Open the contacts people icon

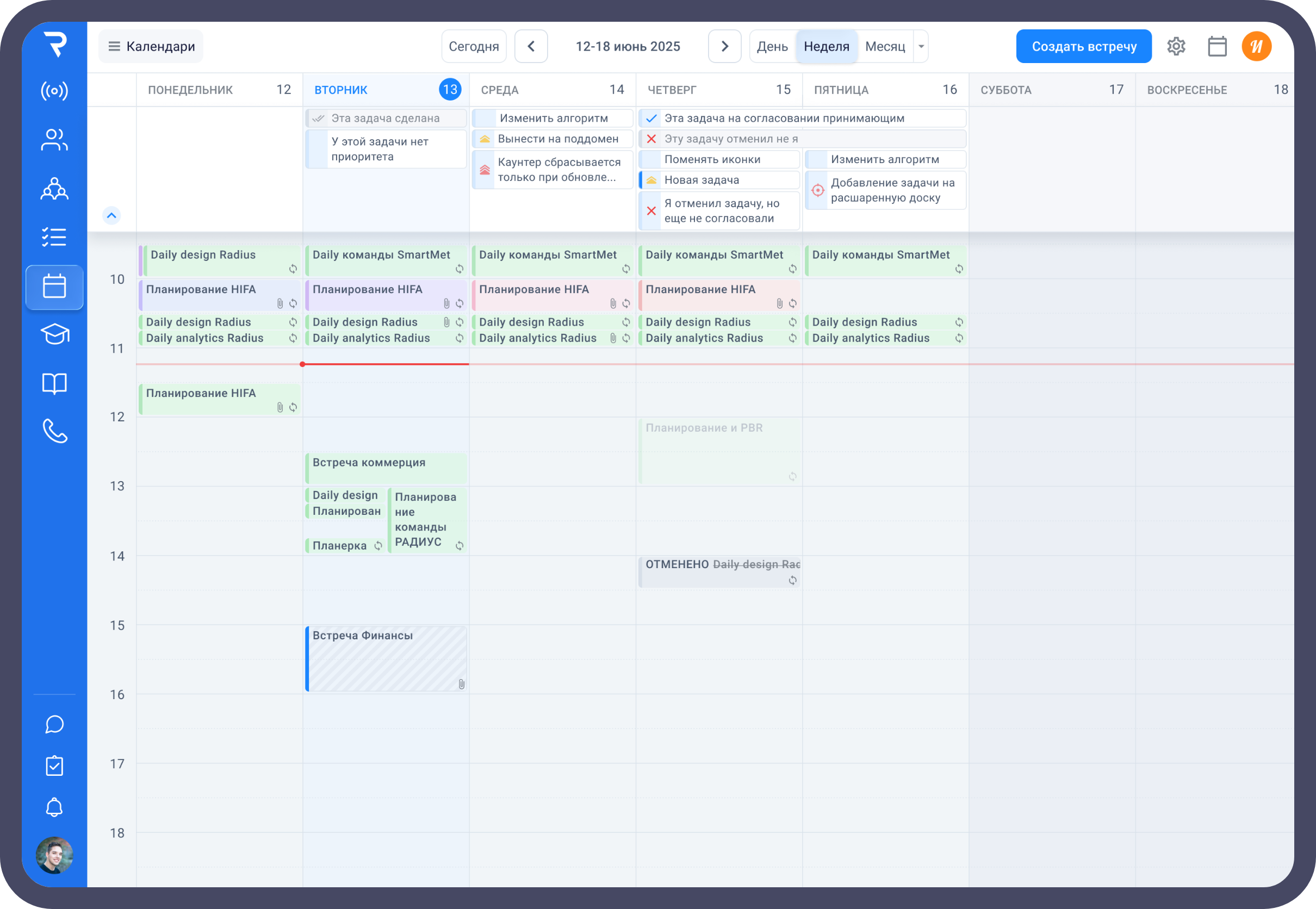54,140
